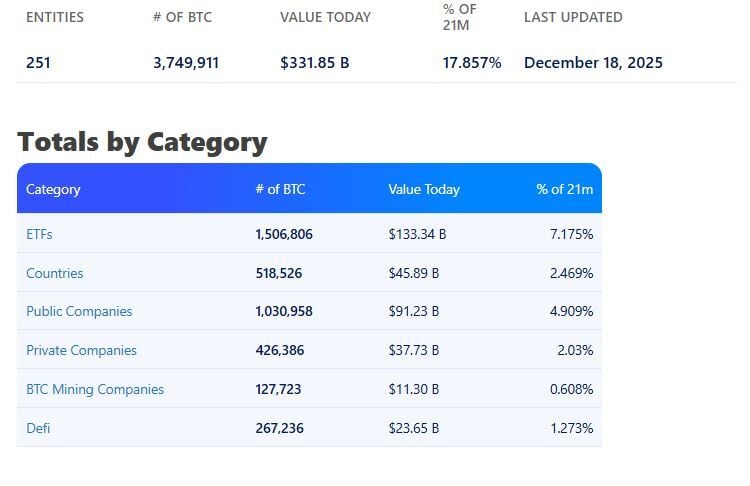Click the '% of 21m' table header
The height and width of the screenshot is (486, 750).
tap(564, 189)
